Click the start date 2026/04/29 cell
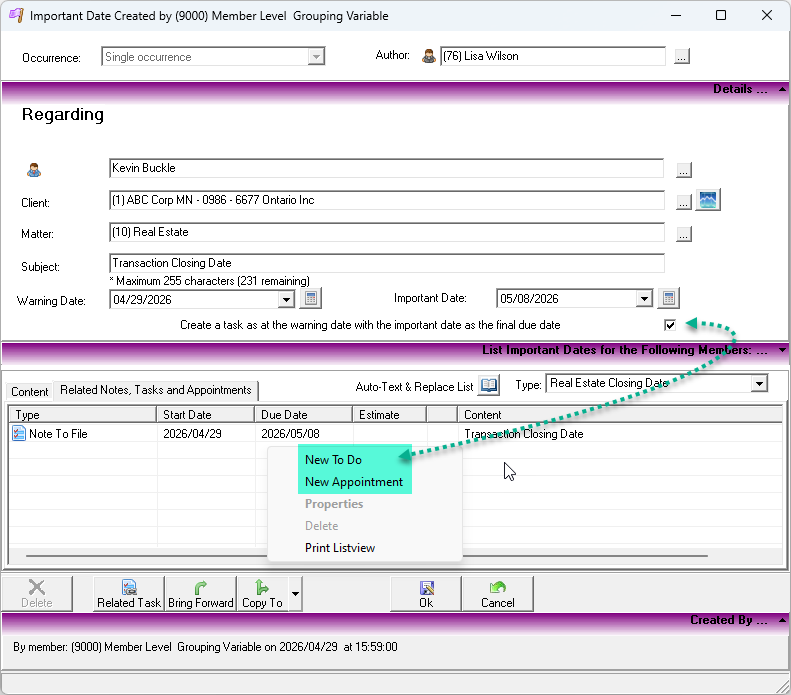This screenshot has height=695, width=791. tap(192, 434)
